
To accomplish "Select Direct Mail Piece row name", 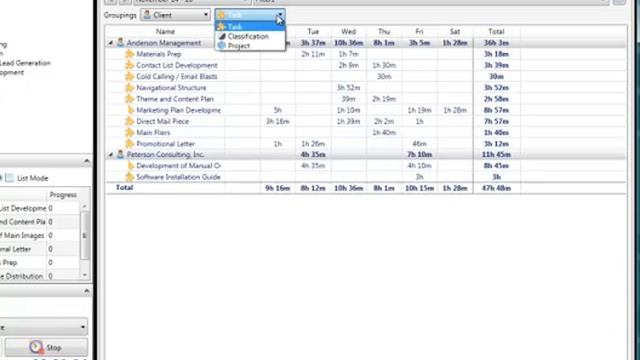I will pyautogui.click(x=162, y=121).
